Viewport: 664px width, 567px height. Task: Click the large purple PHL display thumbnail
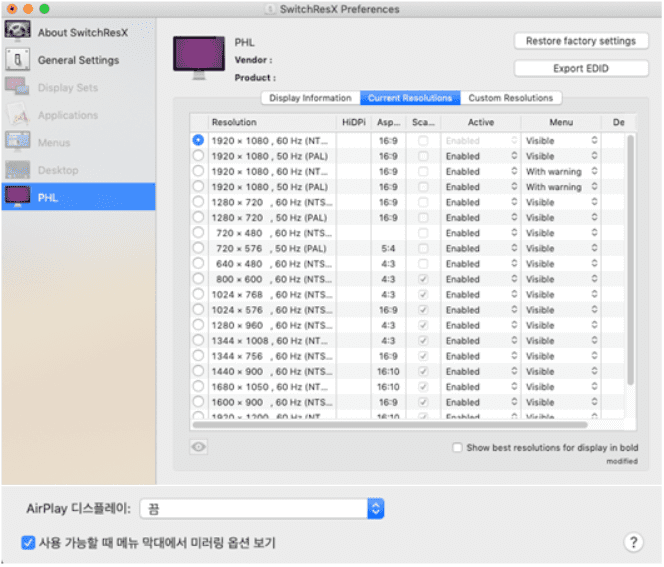click(199, 57)
